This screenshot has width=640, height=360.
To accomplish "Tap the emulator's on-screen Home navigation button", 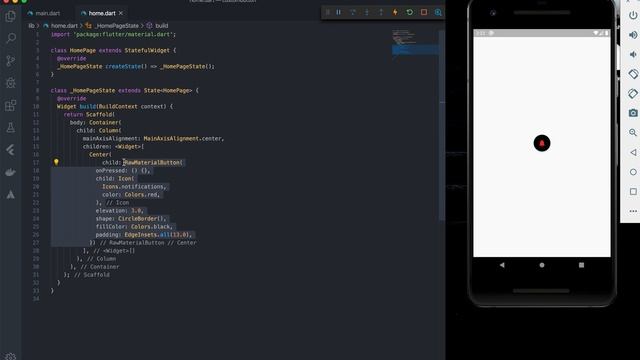I will [x=542, y=265].
